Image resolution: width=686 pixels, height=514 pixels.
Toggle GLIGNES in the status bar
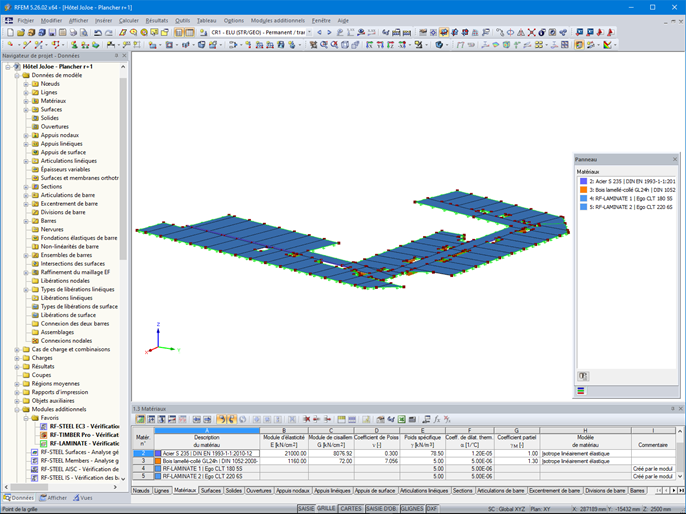point(412,509)
